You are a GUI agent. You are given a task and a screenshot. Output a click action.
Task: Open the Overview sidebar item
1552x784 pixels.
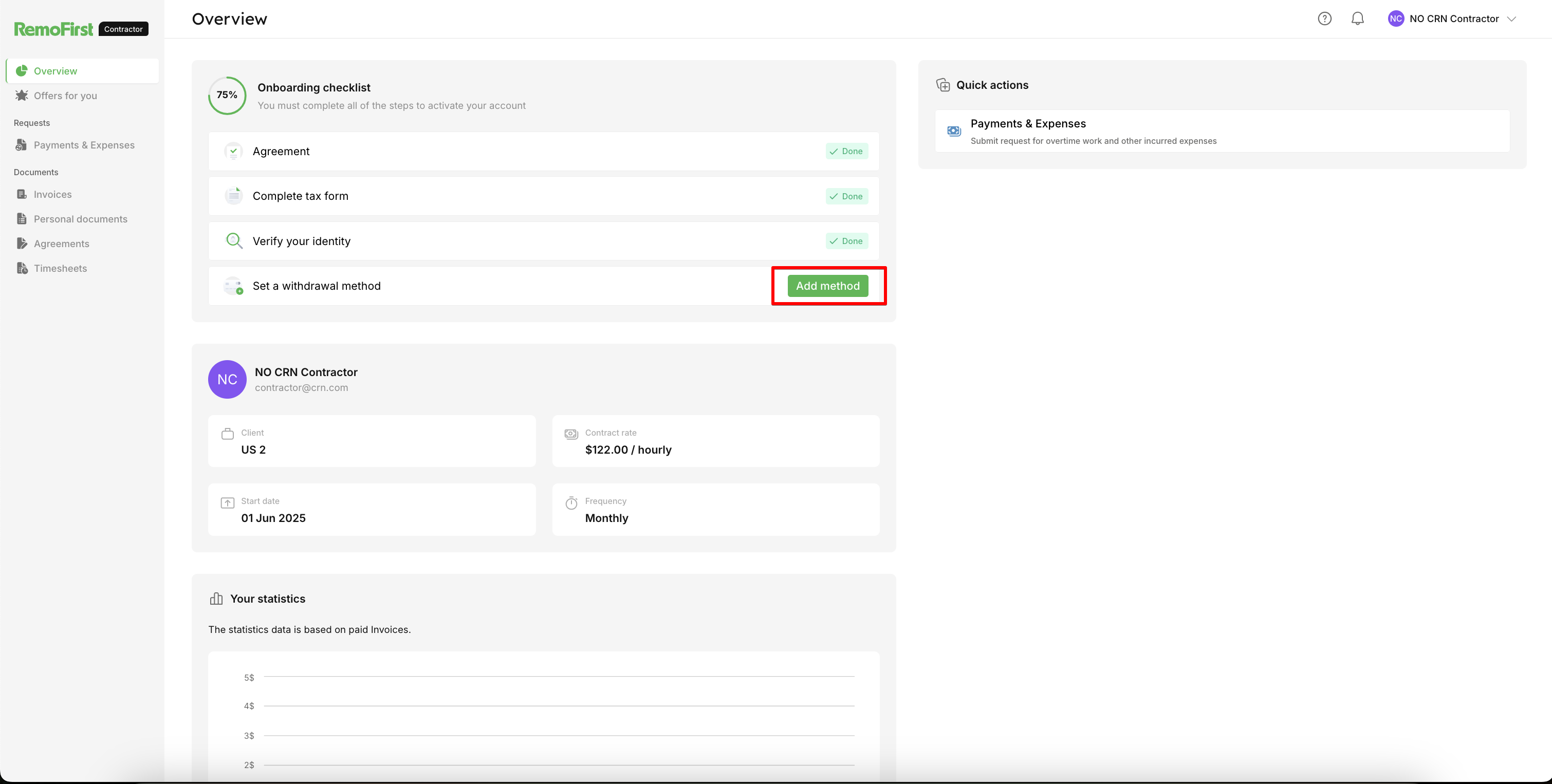pos(56,71)
